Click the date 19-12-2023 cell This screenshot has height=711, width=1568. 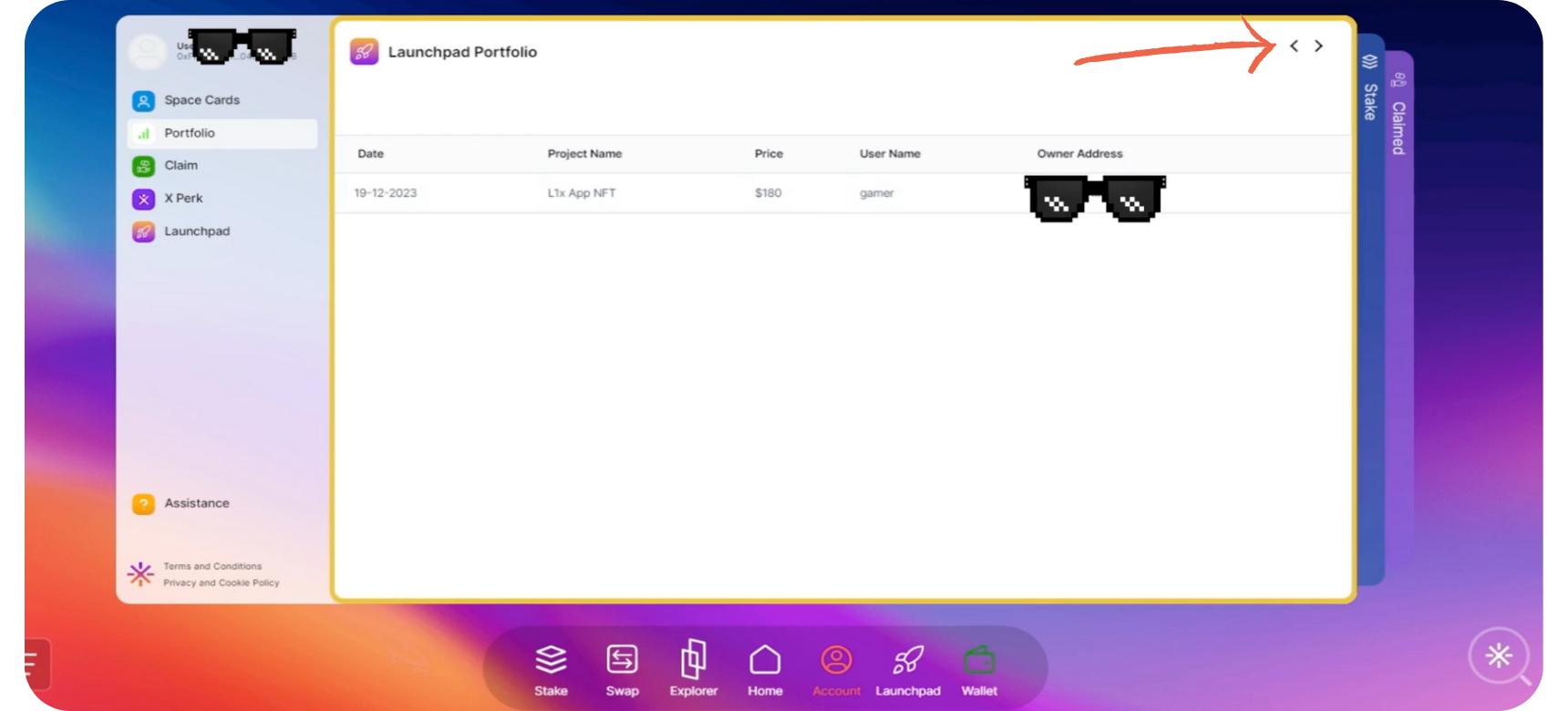pos(386,193)
